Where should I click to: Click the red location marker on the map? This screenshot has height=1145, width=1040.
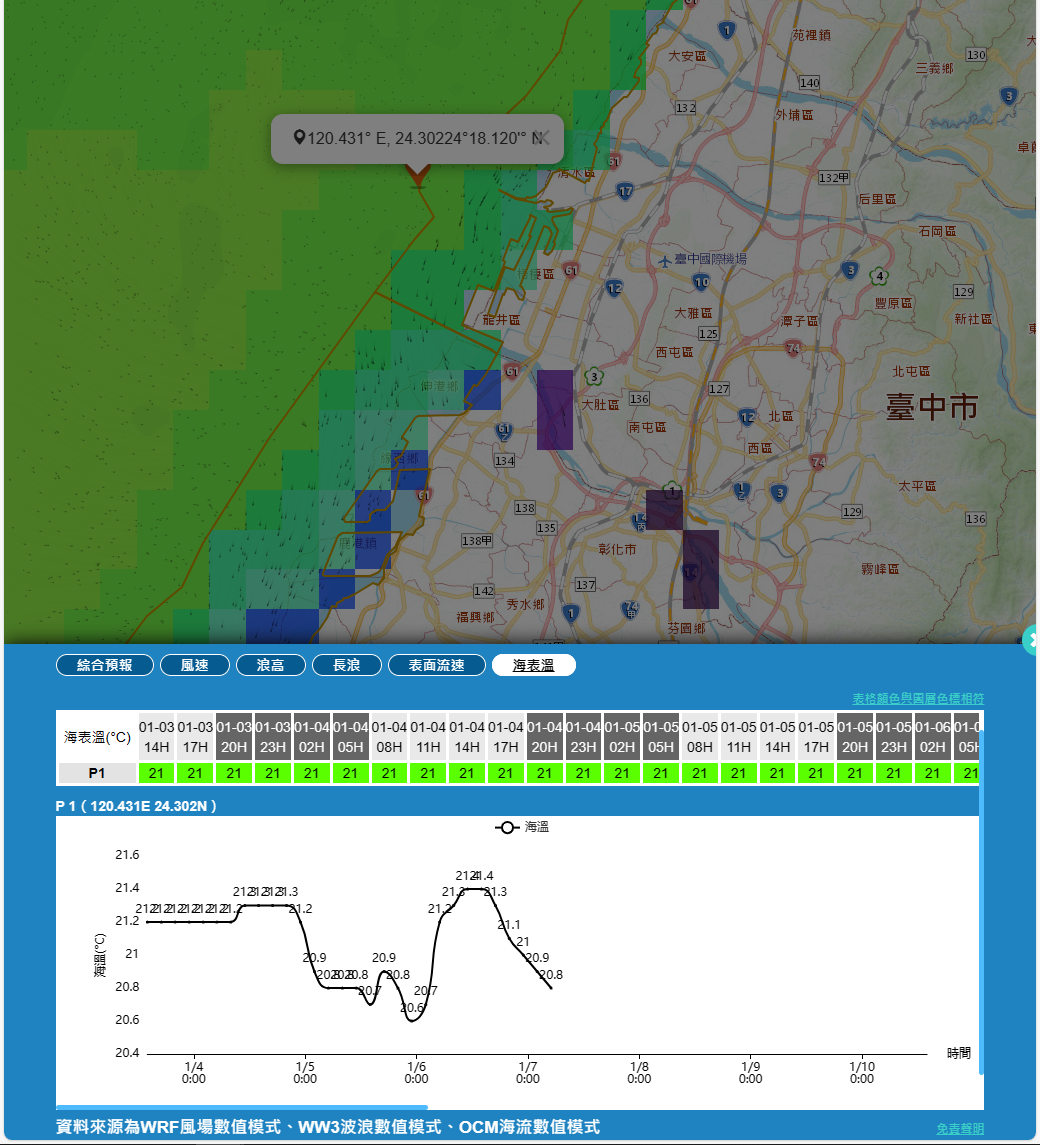click(417, 176)
